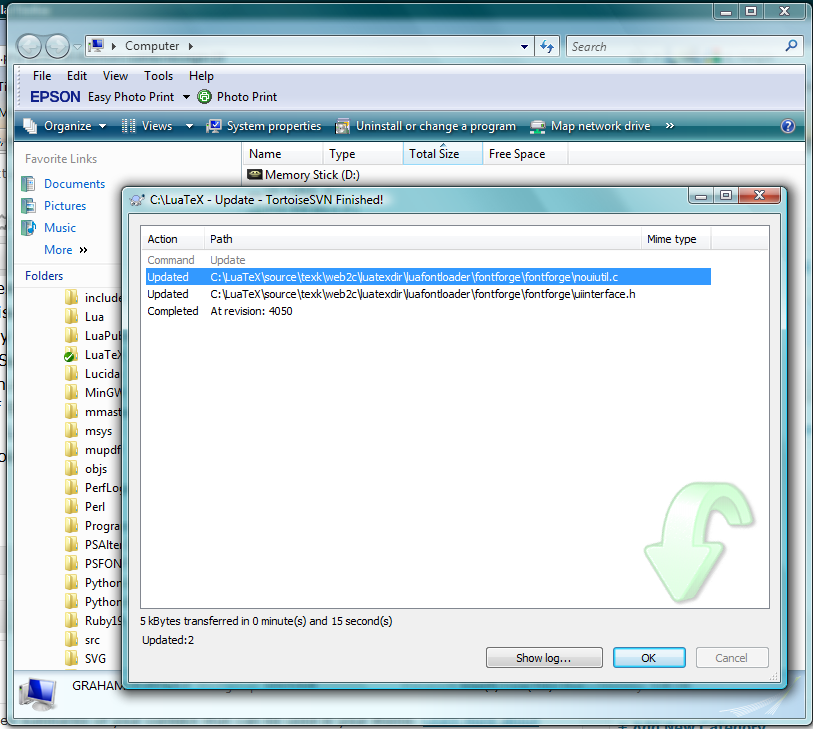Select the uiinterface.h updated row
813x729 pixels.
click(422, 294)
